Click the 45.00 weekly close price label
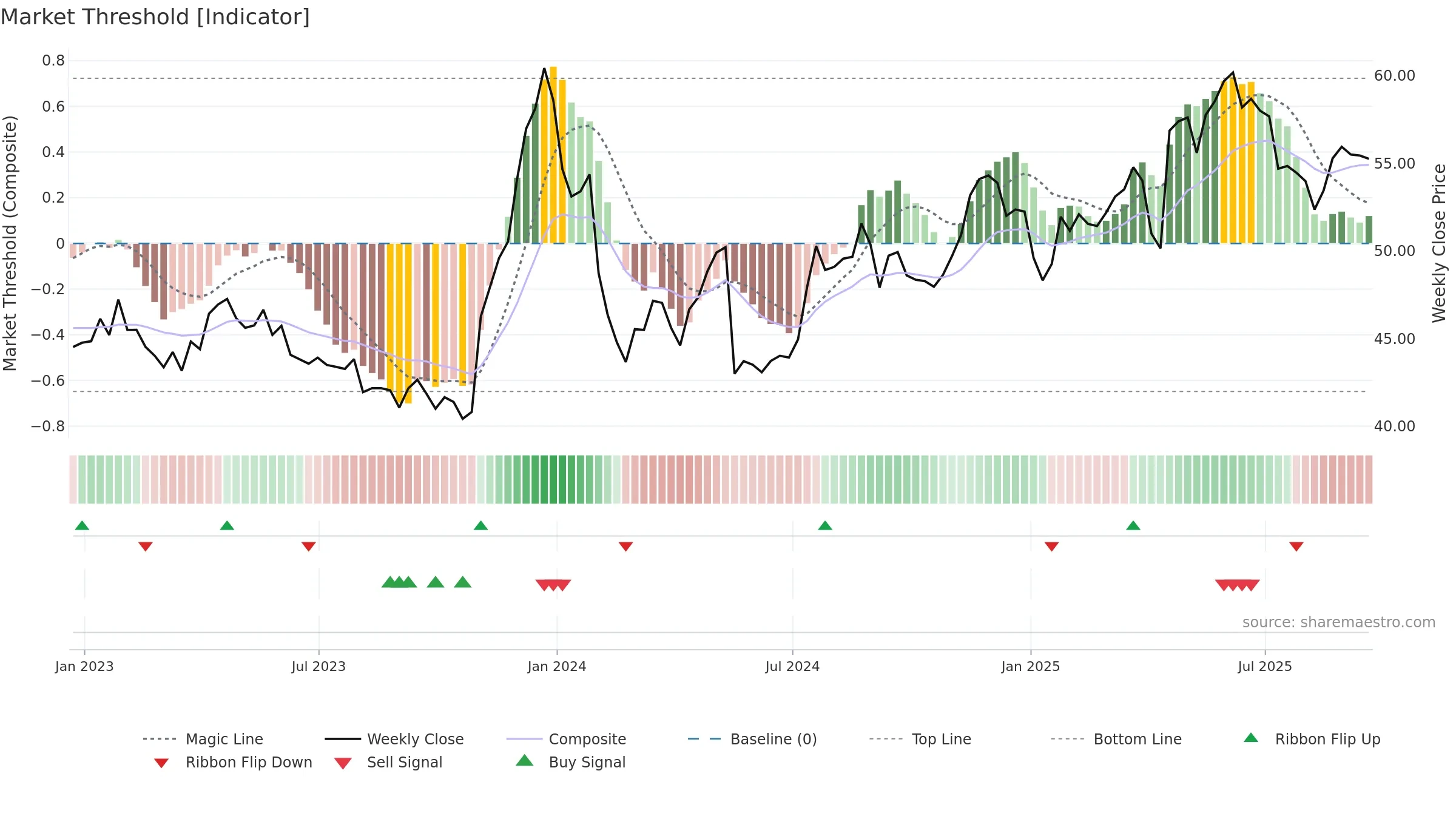The height and width of the screenshot is (819, 1456). (1395, 339)
